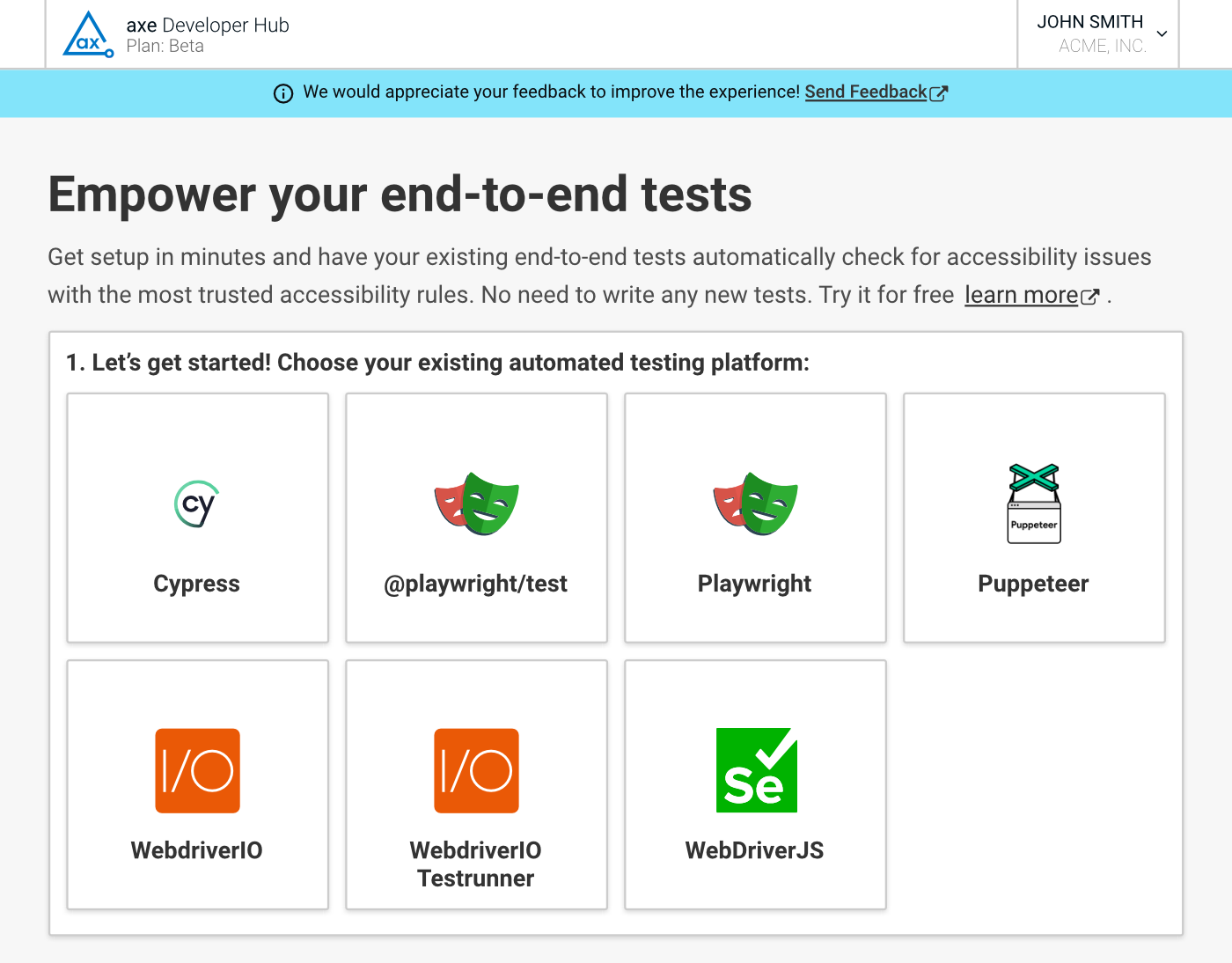Screen dimensions: 1232x963
Task: Click the masks icon above @playwright/test
Action: tap(476, 504)
